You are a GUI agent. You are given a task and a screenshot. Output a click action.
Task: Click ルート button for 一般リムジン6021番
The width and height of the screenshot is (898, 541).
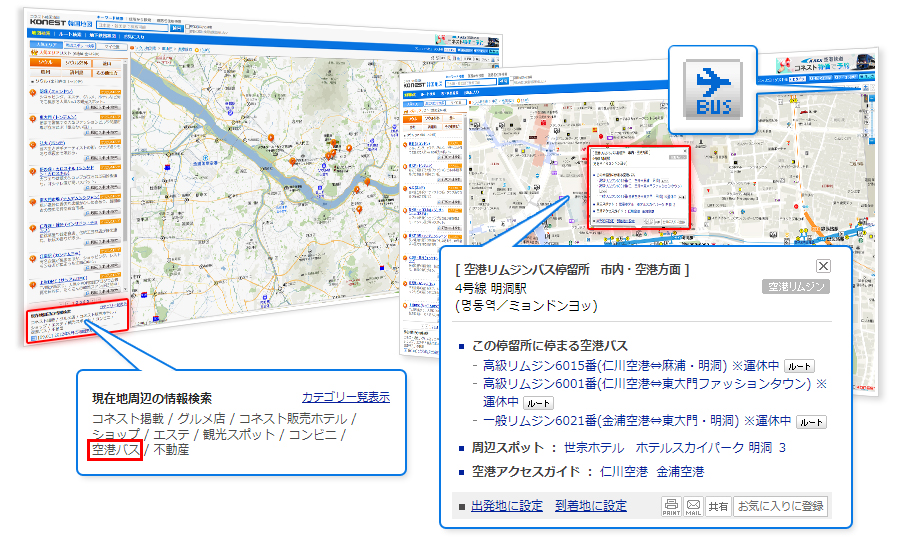tap(811, 422)
